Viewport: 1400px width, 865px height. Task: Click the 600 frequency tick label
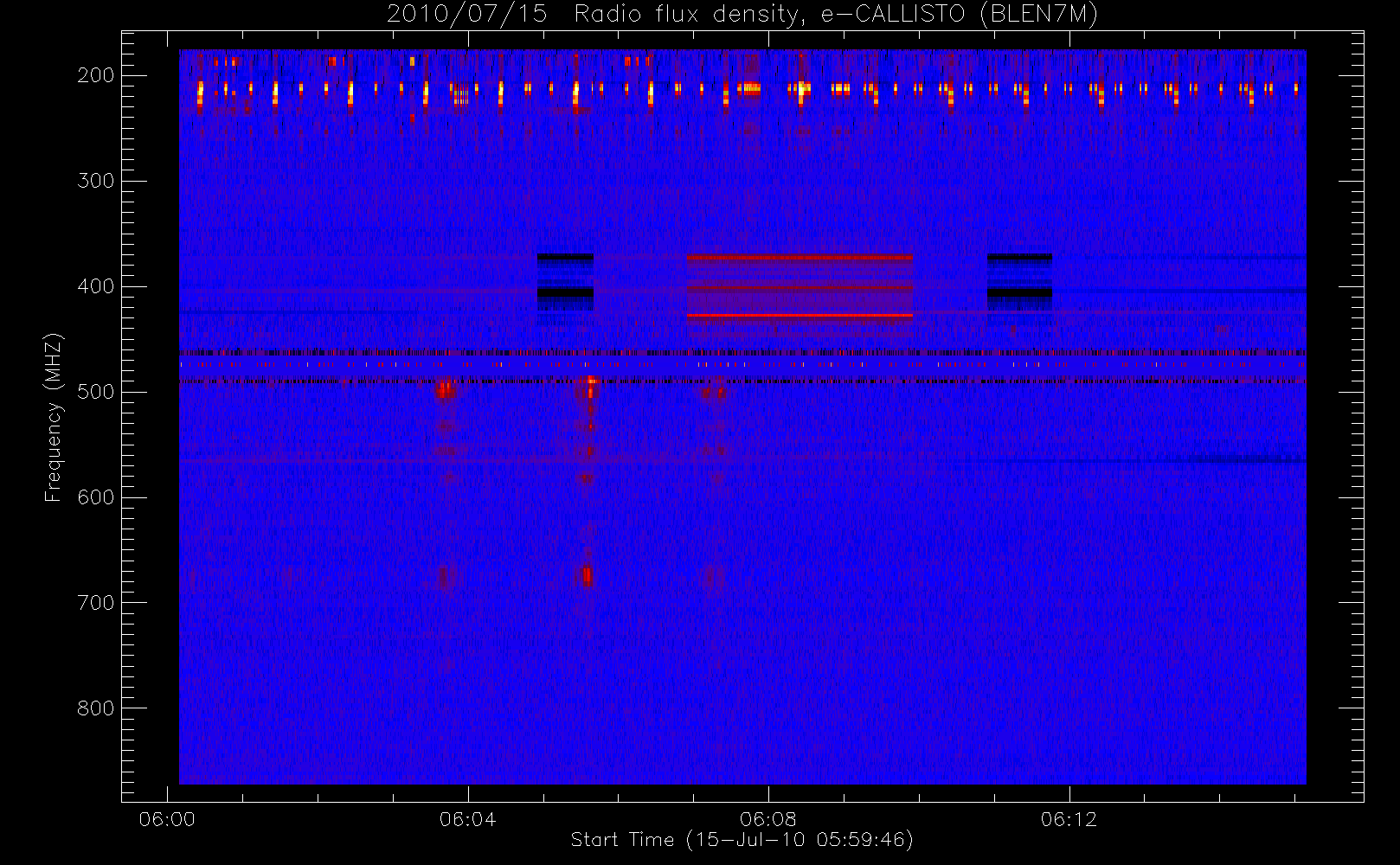(x=96, y=497)
